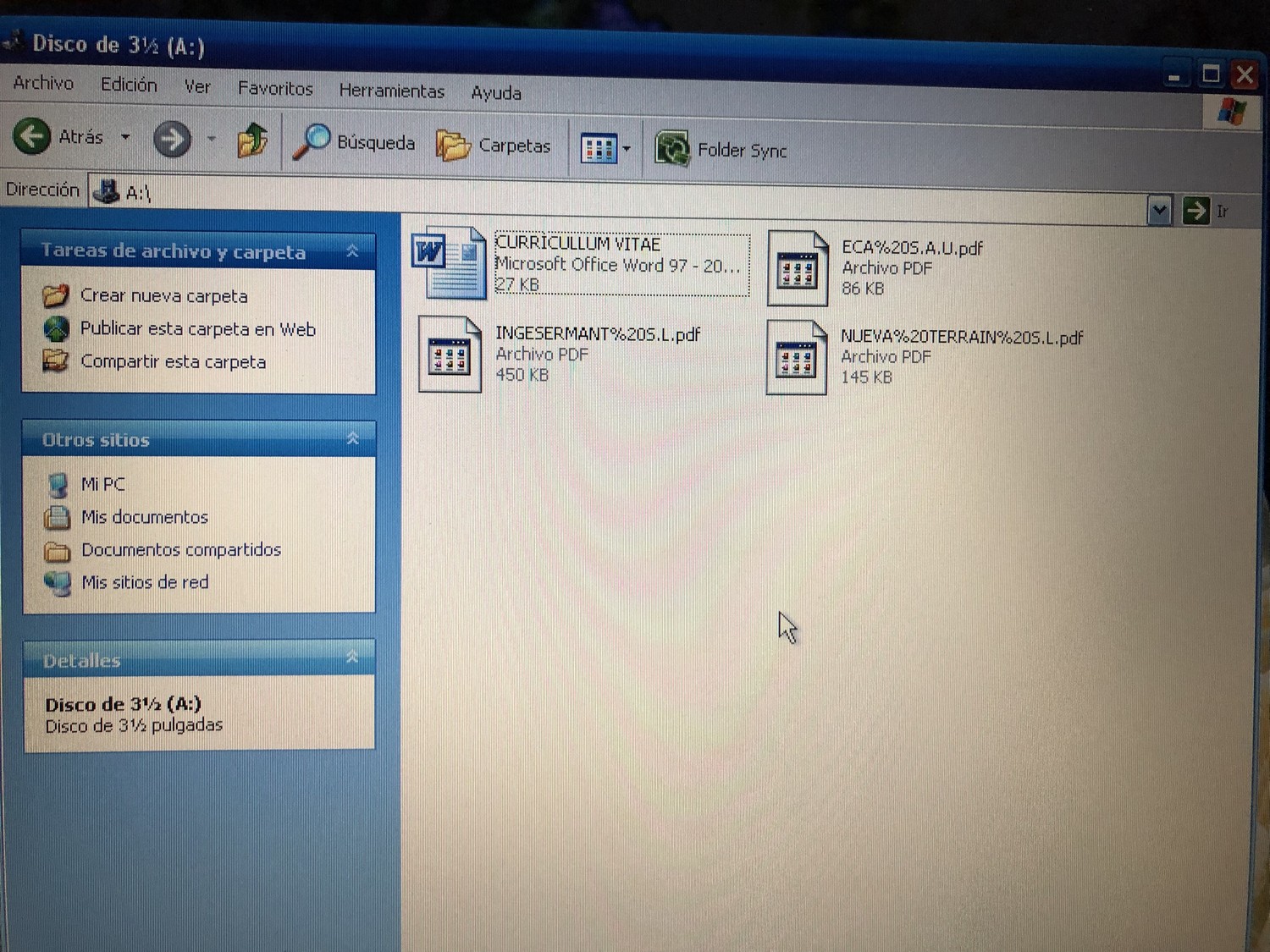The image size is (1270, 952).
Task: Collapse the Detalles panel
Action: 352,657
